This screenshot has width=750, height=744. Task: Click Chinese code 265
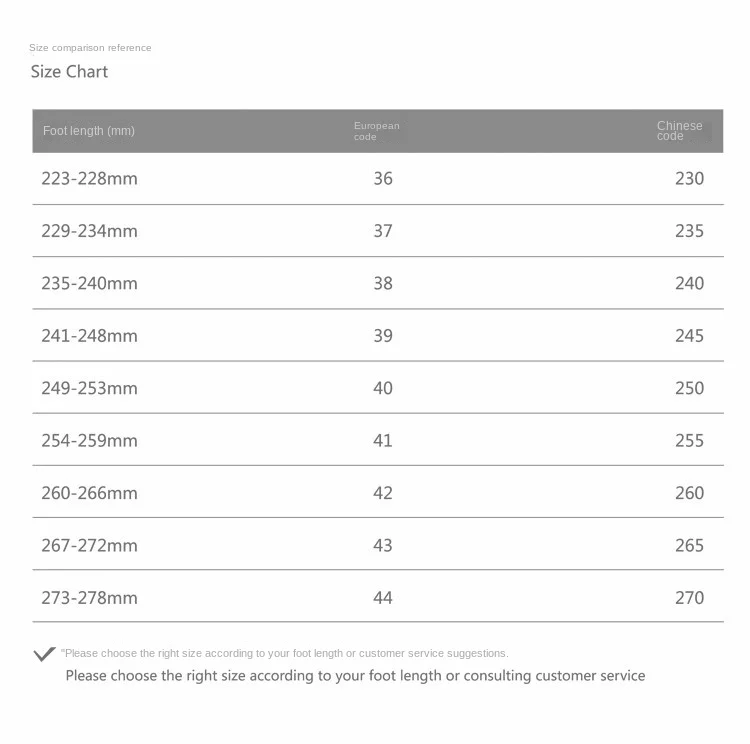(x=689, y=545)
